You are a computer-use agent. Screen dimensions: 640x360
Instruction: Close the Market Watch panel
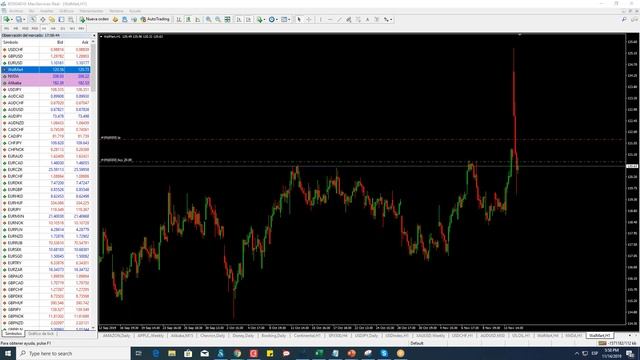pyautogui.click(x=94, y=36)
